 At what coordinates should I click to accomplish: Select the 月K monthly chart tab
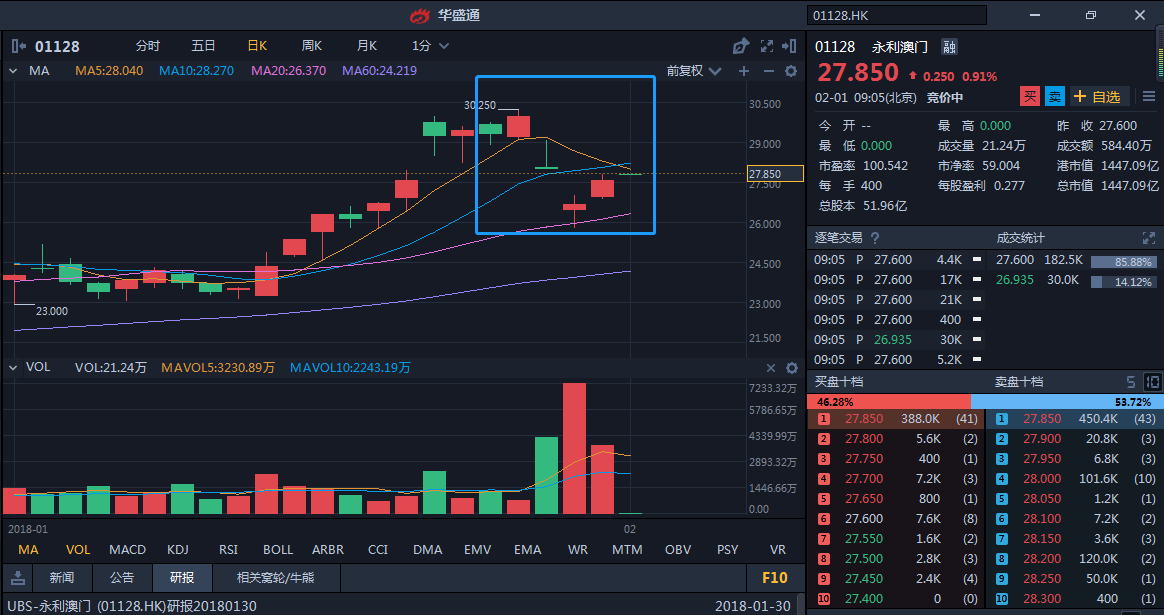pos(367,46)
